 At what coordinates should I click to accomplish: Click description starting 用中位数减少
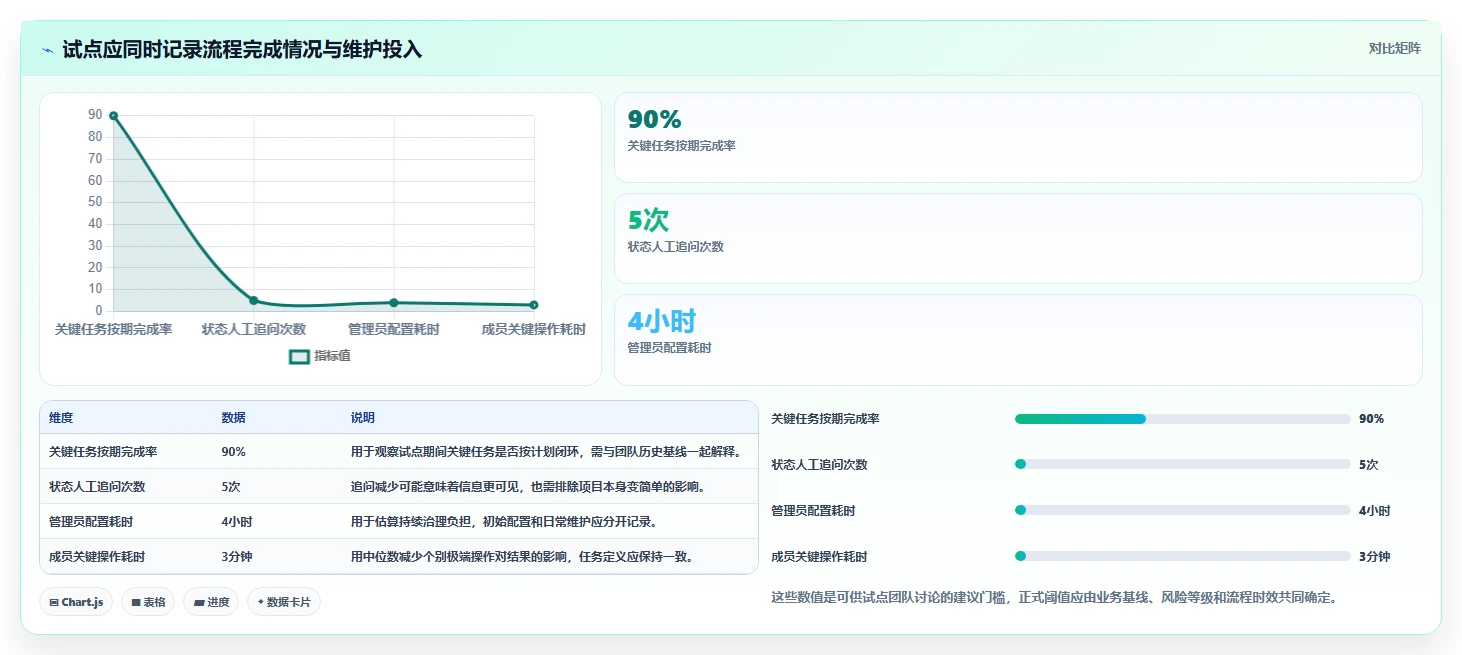coord(522,557)
